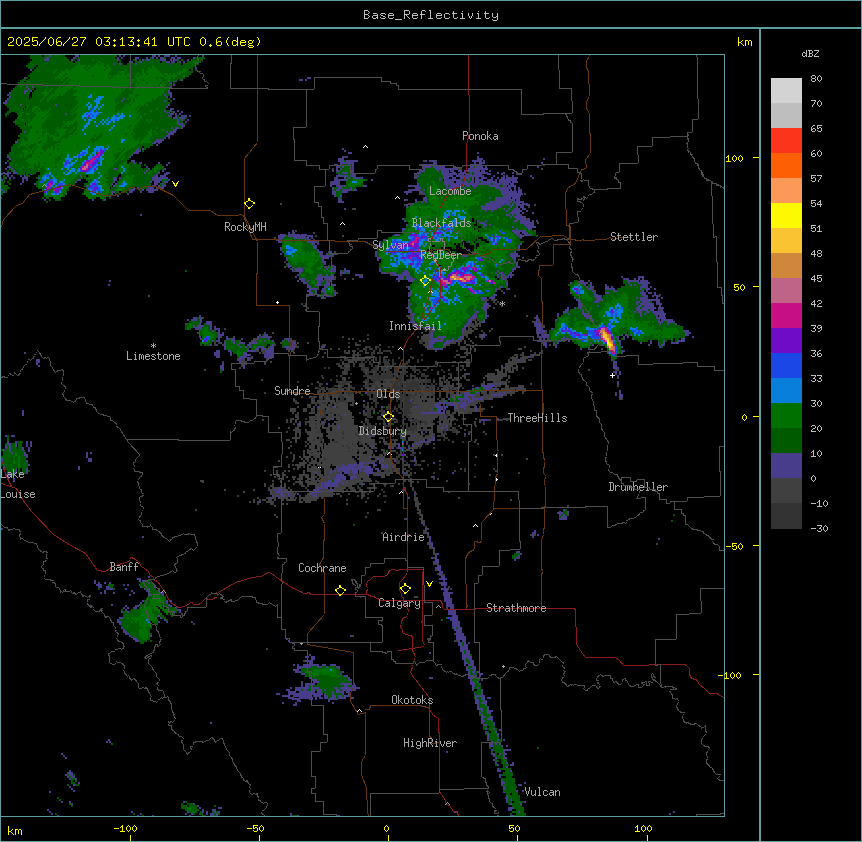862x842 pixels.
Task: Click the yellow diamond marker above Calgary label
Action: [405, 589]
